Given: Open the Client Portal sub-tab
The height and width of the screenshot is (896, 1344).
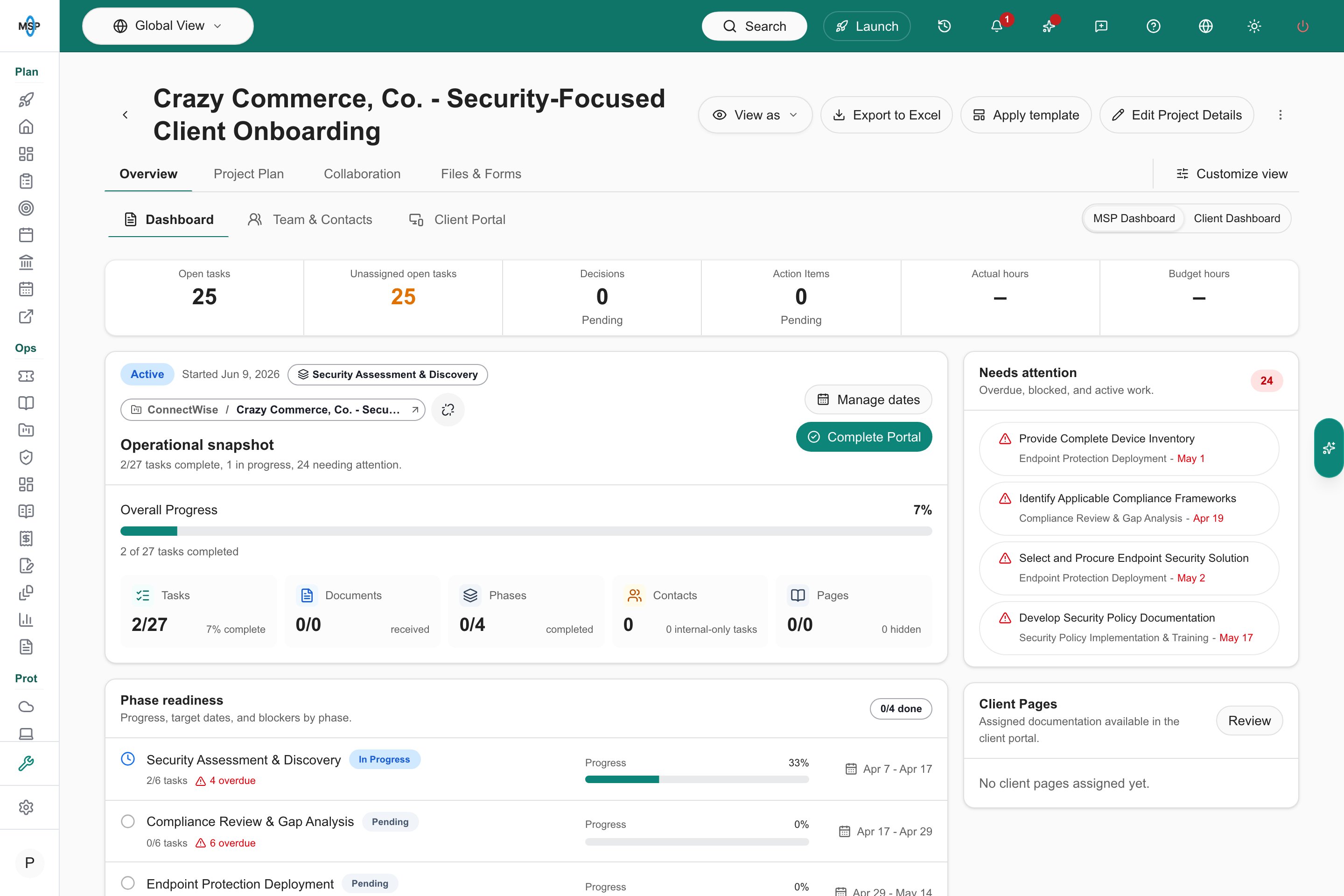Looking at the screenshot, I should pos(457,219).
